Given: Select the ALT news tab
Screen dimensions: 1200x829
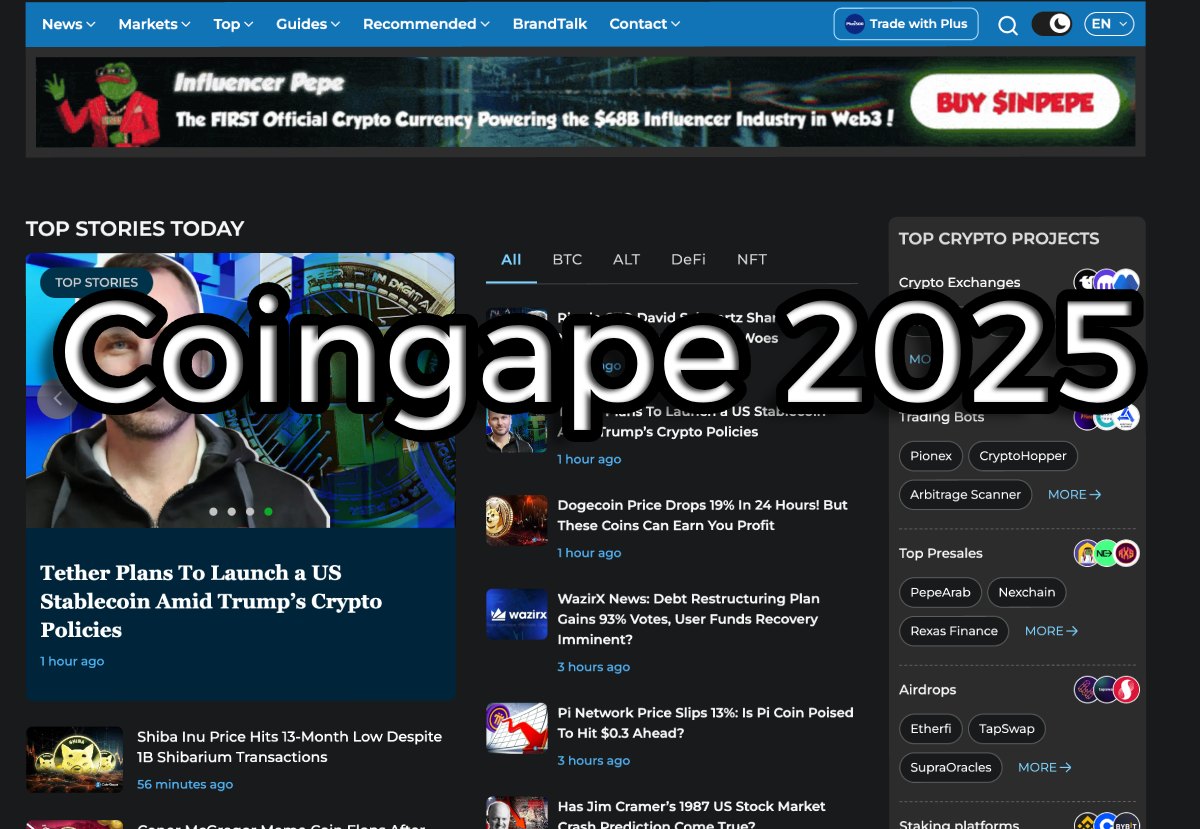Looking at the screenshot, I should coord(626,259).
